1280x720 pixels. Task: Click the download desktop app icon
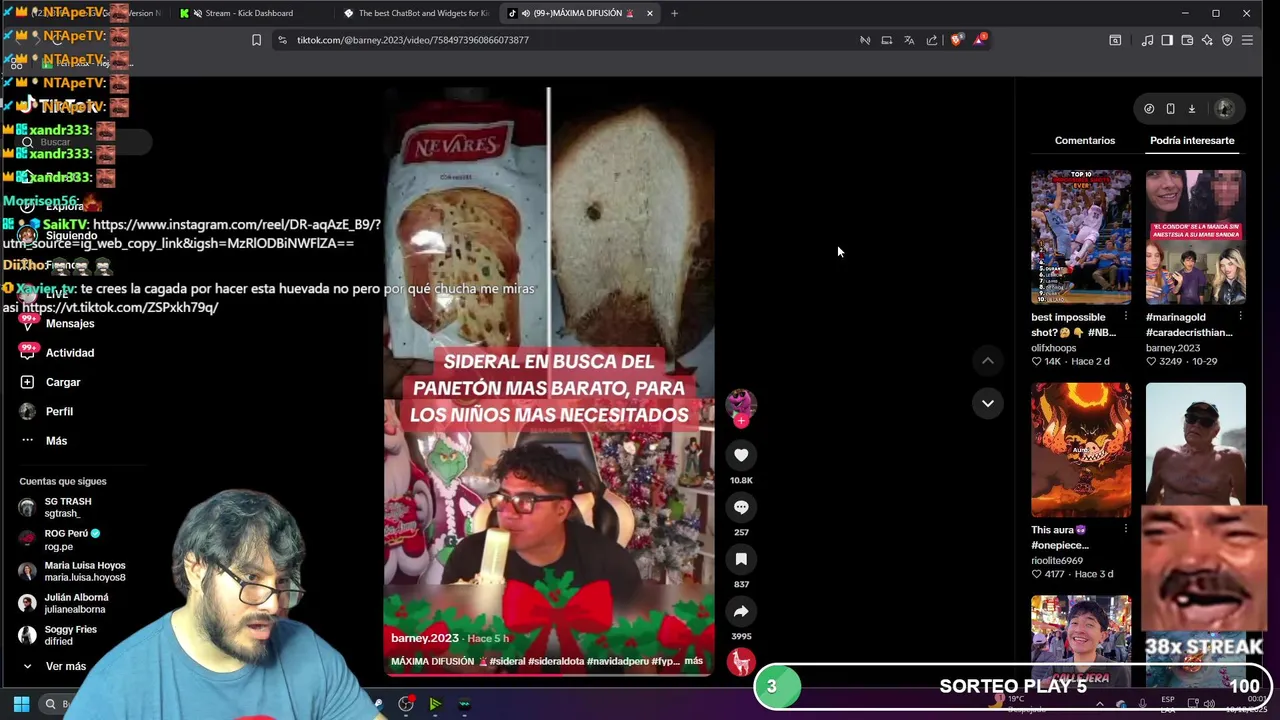(x=1191, y=108)
